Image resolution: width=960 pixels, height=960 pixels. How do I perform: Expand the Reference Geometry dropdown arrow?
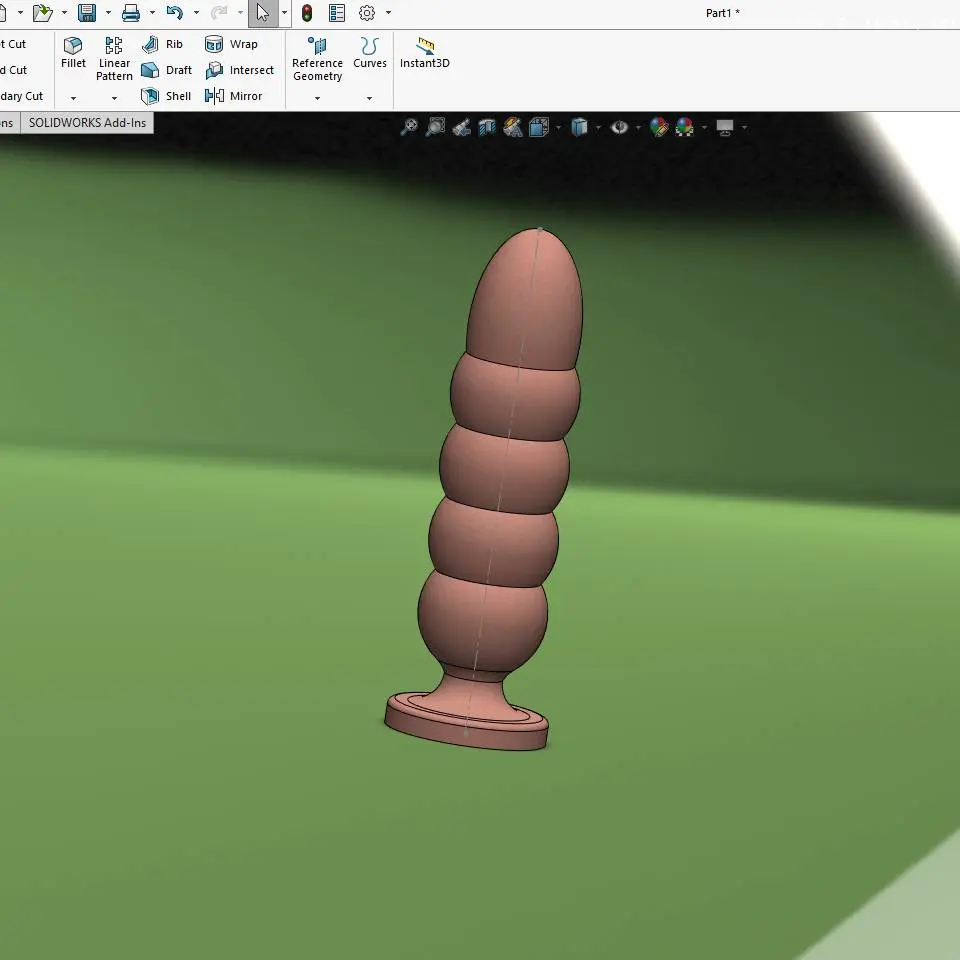pyautogui.click(x=317, y=98)
